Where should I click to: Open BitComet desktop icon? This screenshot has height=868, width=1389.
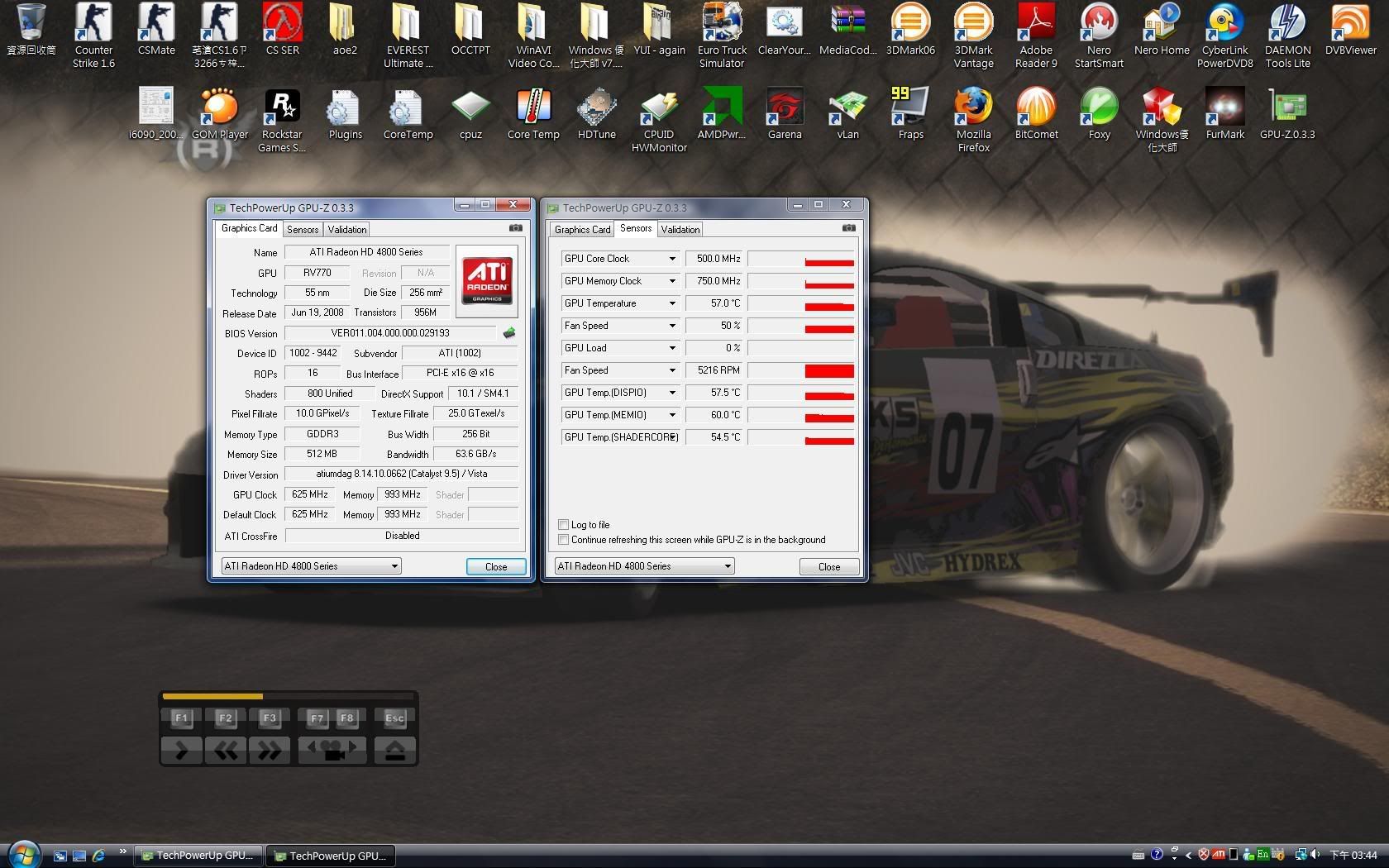coord(1036,114)
